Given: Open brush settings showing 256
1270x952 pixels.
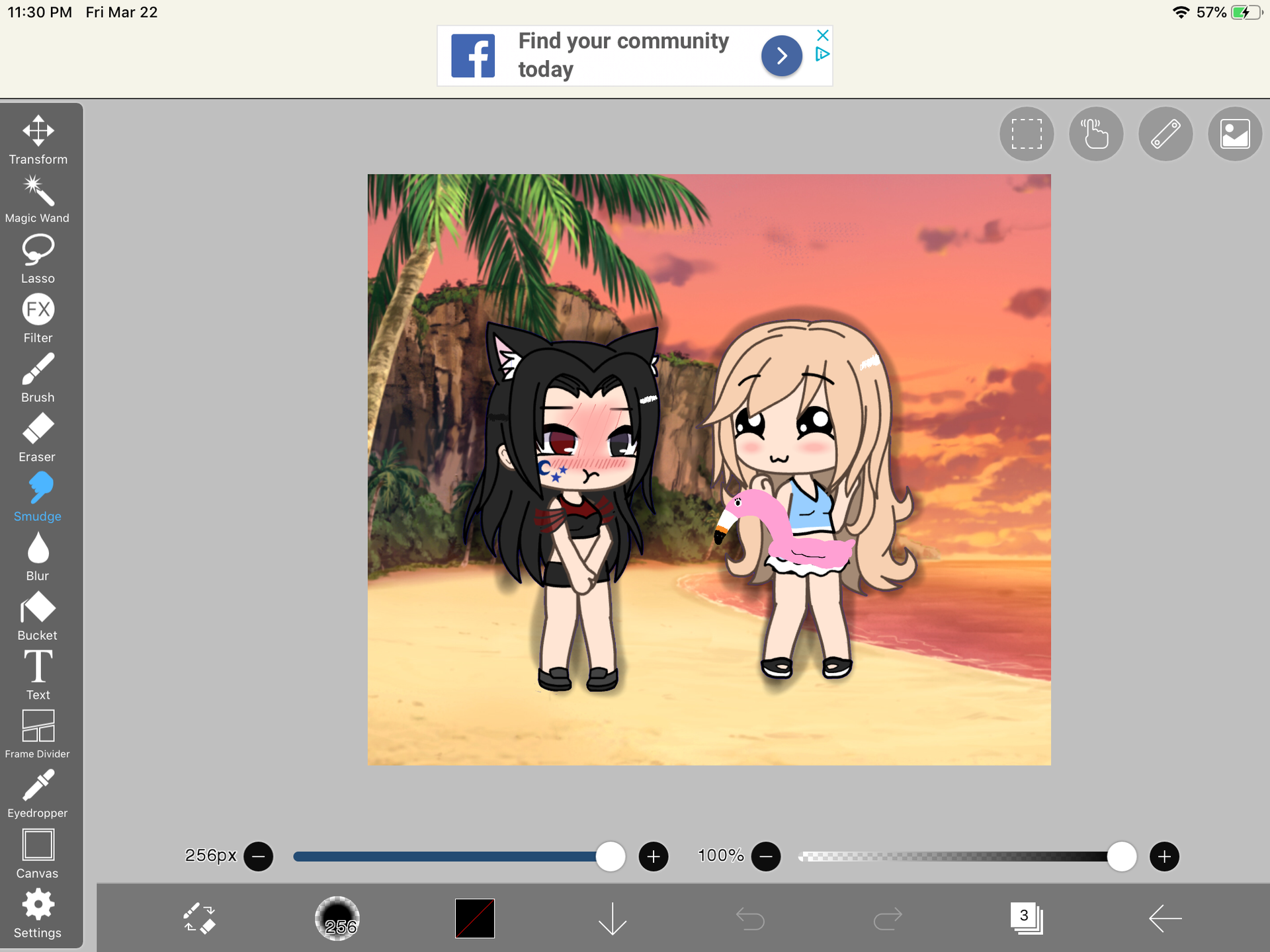Looking at the screenshot, I should point(337,918).
